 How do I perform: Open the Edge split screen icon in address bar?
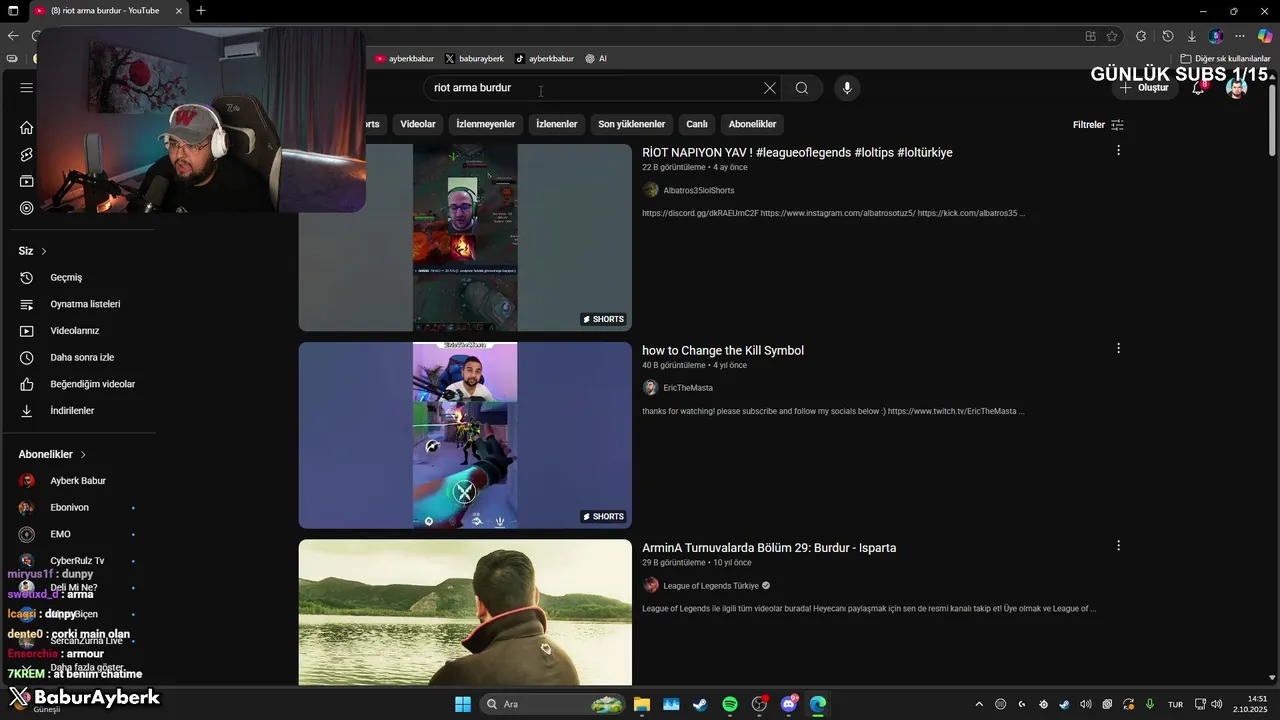[1090, 36]
